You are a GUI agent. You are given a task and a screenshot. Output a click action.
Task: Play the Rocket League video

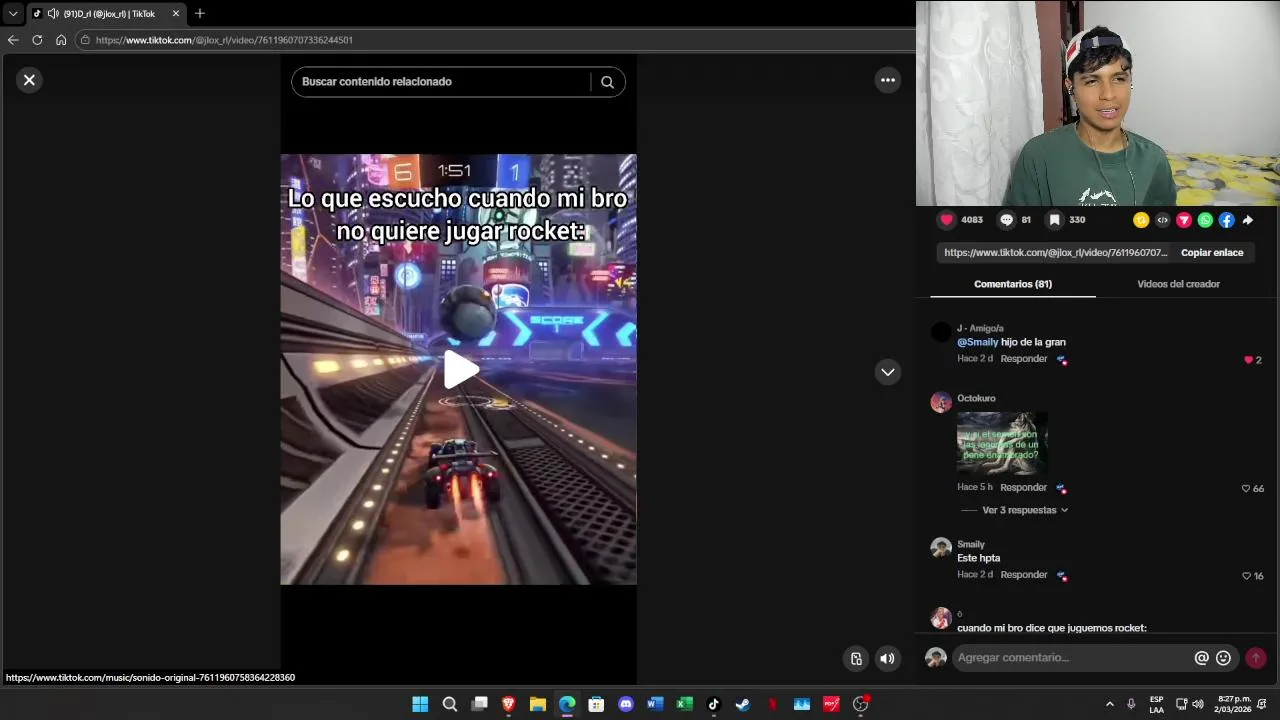[x=459, y=370]
